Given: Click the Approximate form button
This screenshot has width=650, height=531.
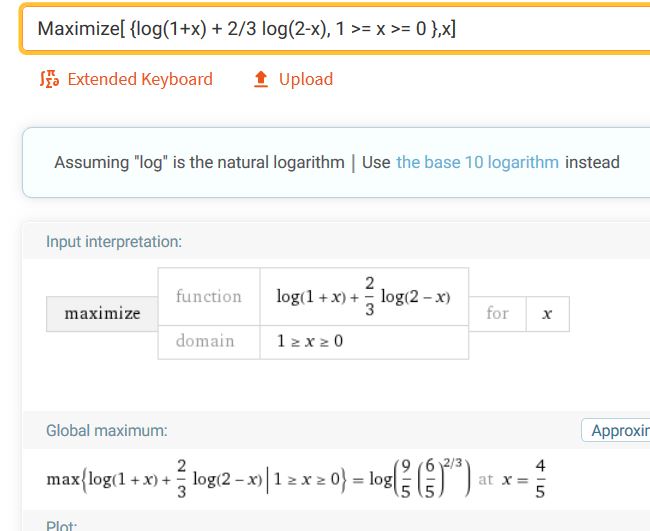Looking at the screenshot, I should coord(616,430).
